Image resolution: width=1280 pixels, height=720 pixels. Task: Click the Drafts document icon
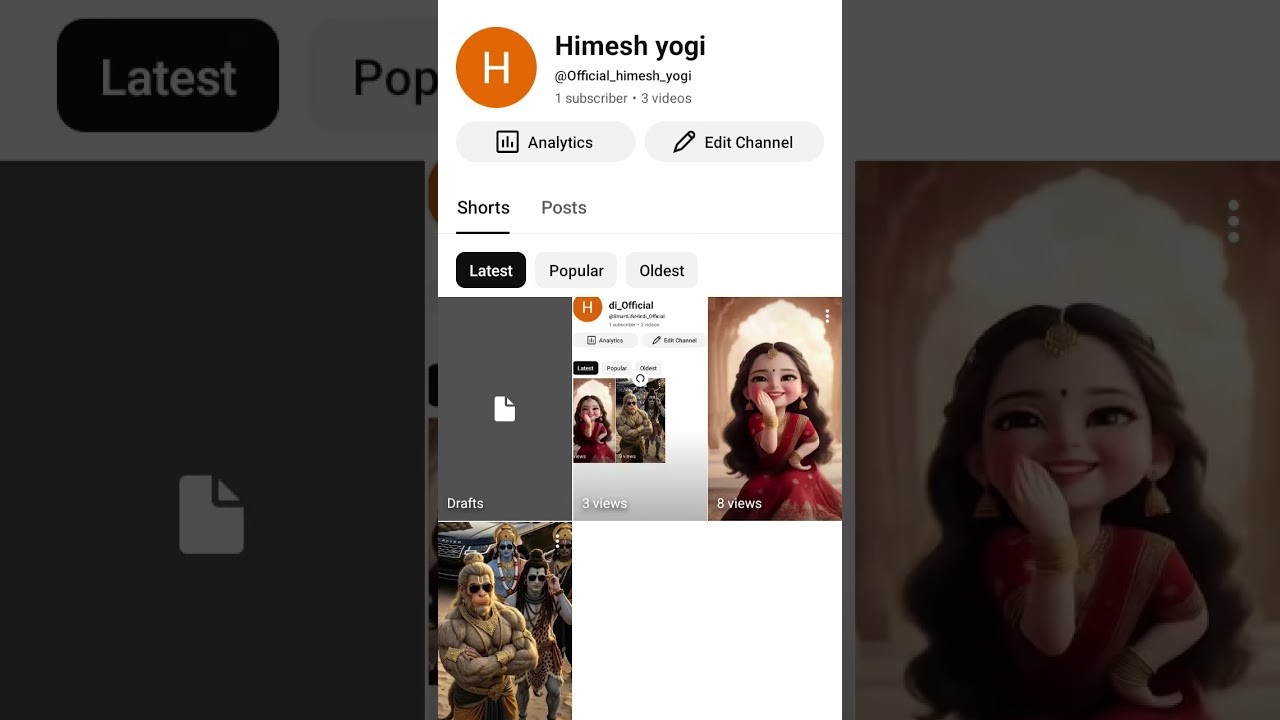coord(505,409)
